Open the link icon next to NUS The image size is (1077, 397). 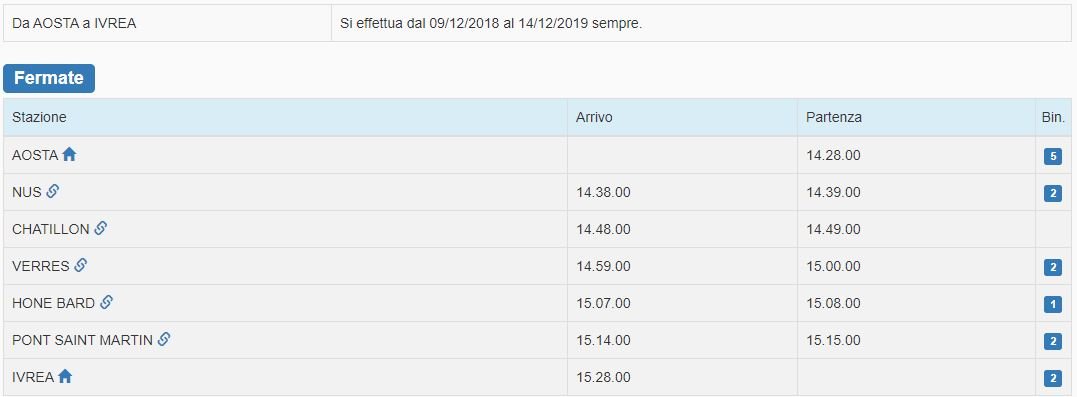52,192
